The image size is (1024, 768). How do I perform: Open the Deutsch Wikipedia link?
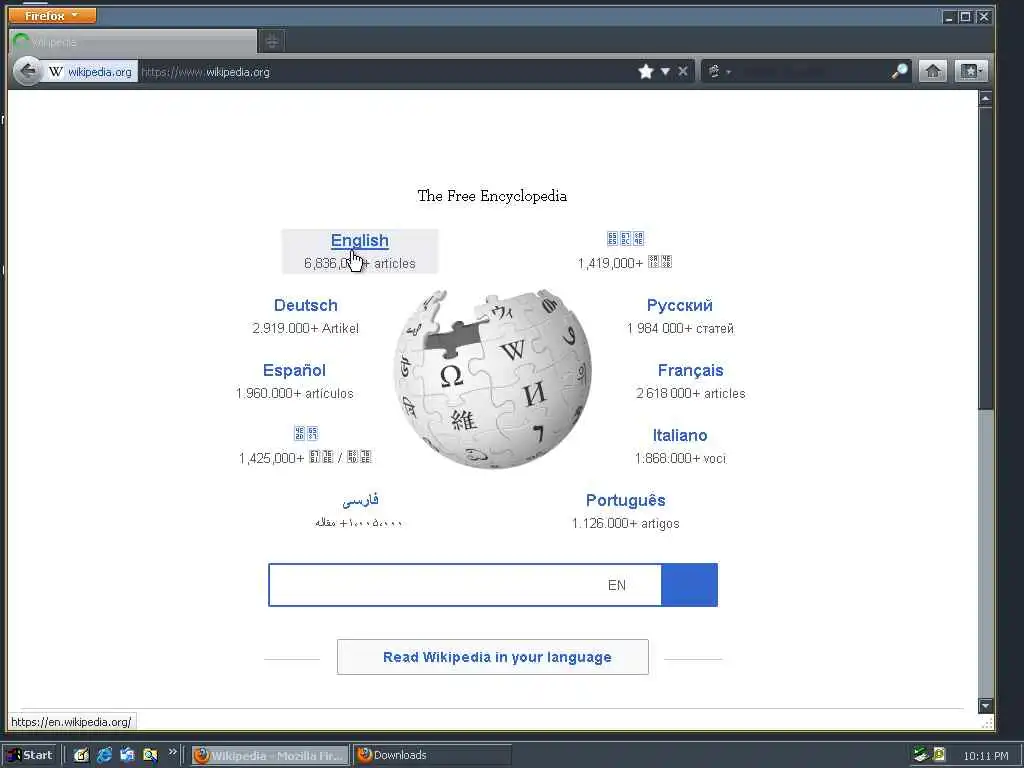coord(306,305)
